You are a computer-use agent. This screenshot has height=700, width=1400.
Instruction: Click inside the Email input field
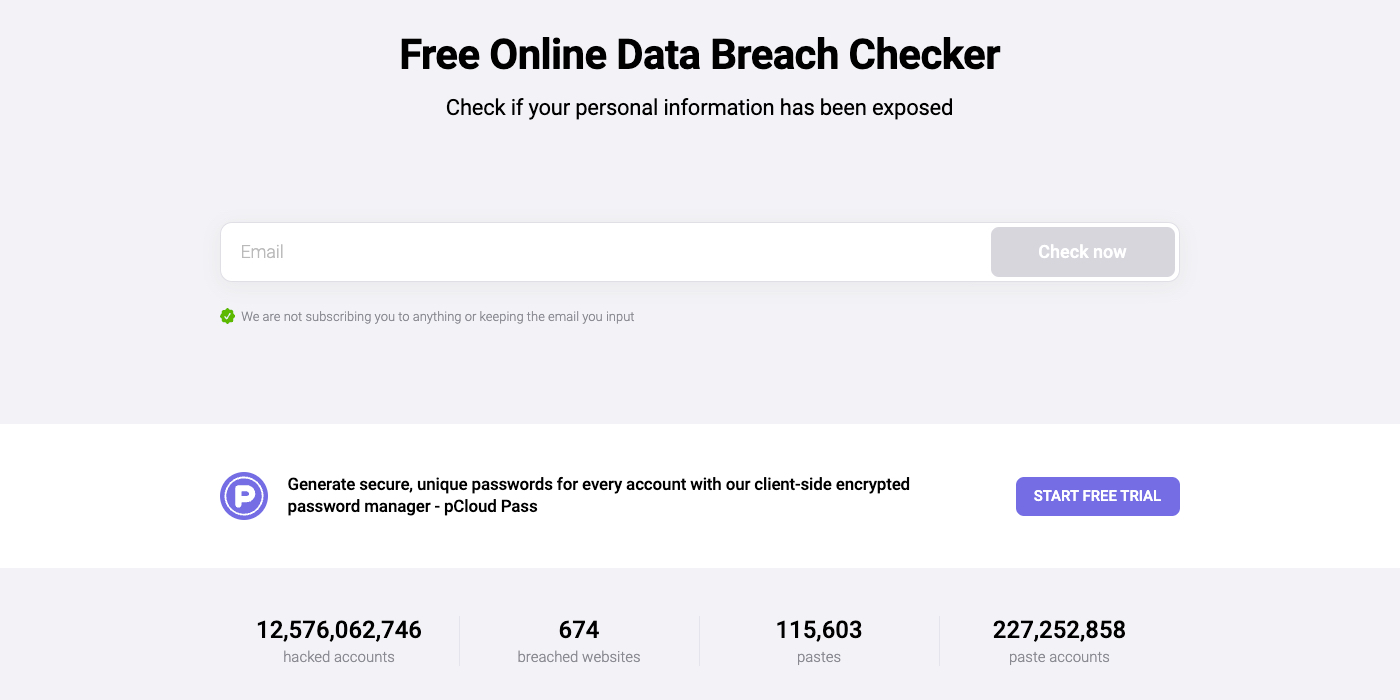(600, 252)
